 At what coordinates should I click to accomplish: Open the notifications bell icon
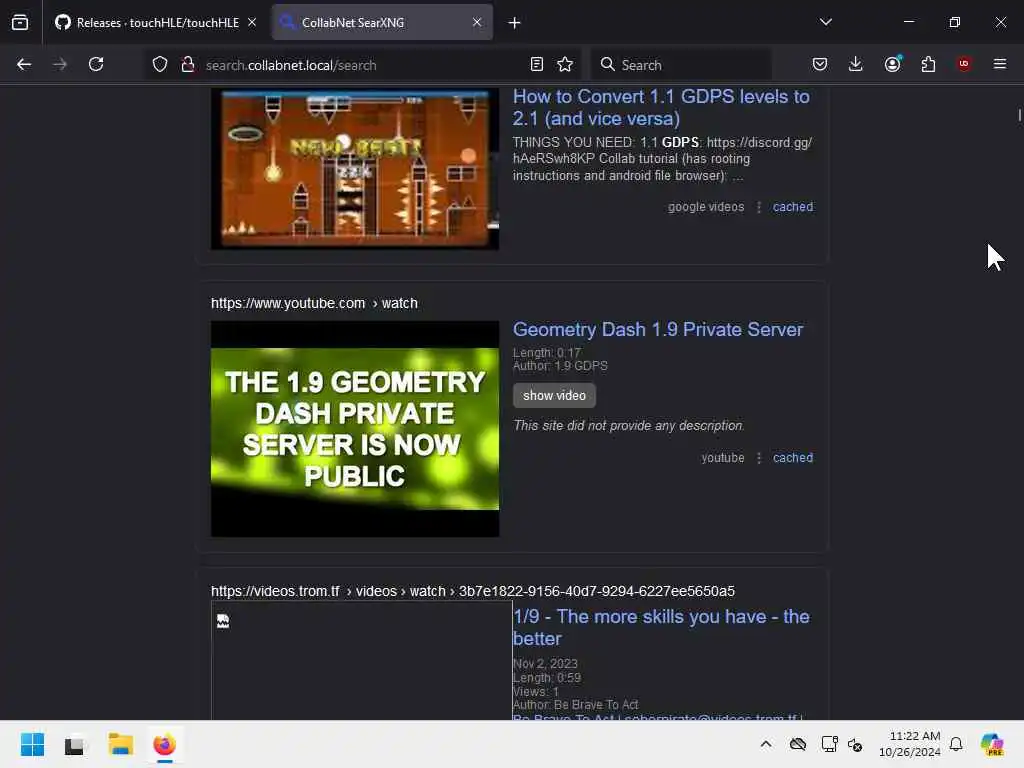(956, 744)
